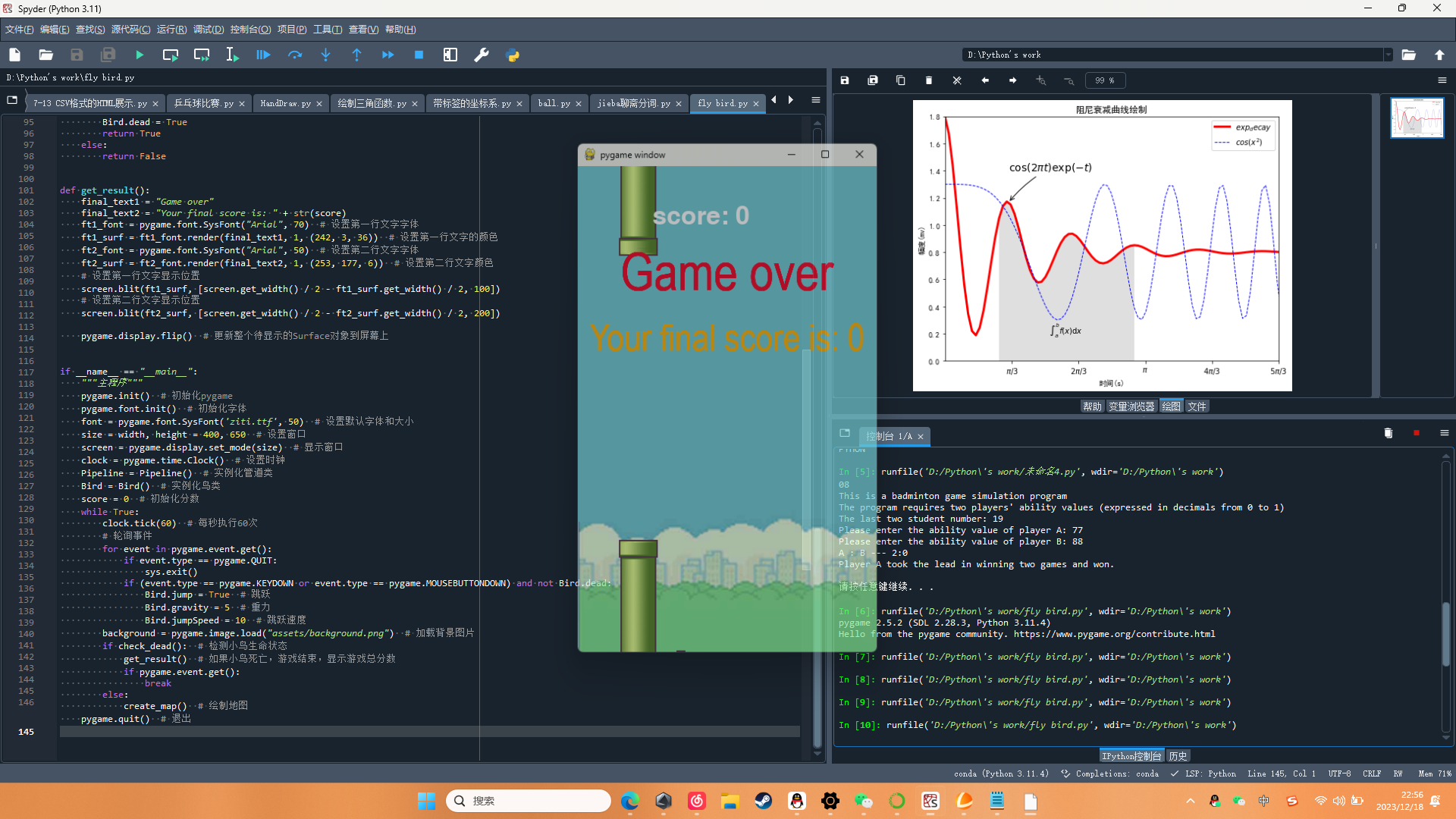The height and width of the screenshot is (819, 1456).
Task: Open the editor pane hamburger options menu
Action: click(x=816, y=100)
